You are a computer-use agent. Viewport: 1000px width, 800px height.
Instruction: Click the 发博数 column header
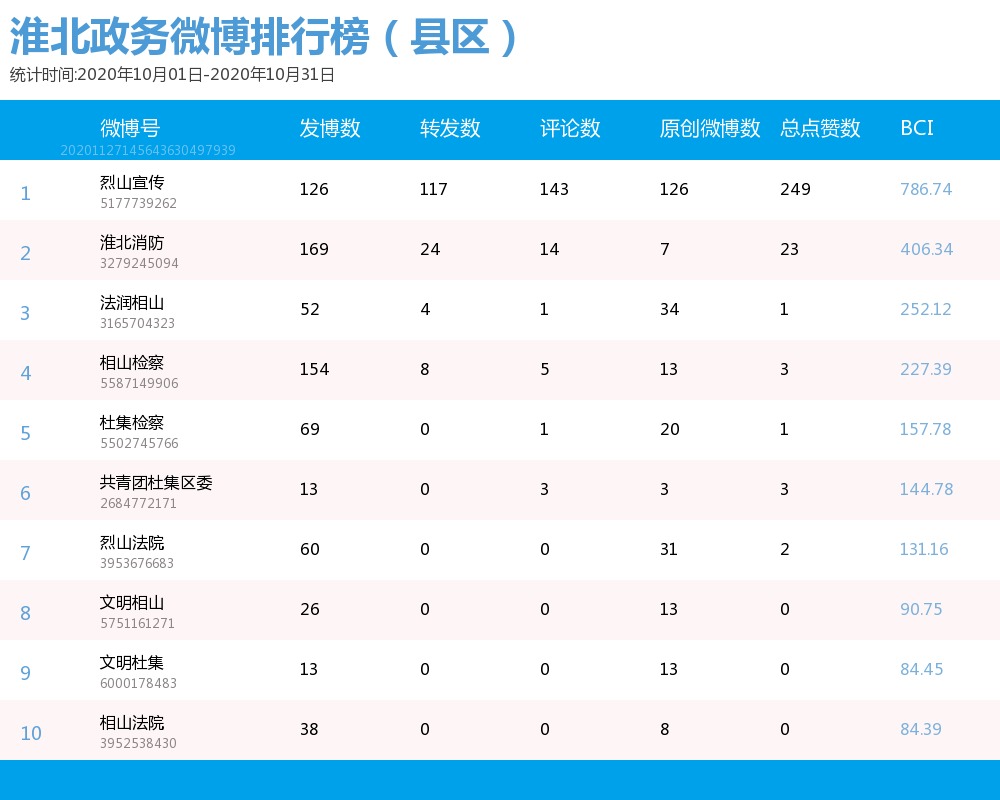330,128
